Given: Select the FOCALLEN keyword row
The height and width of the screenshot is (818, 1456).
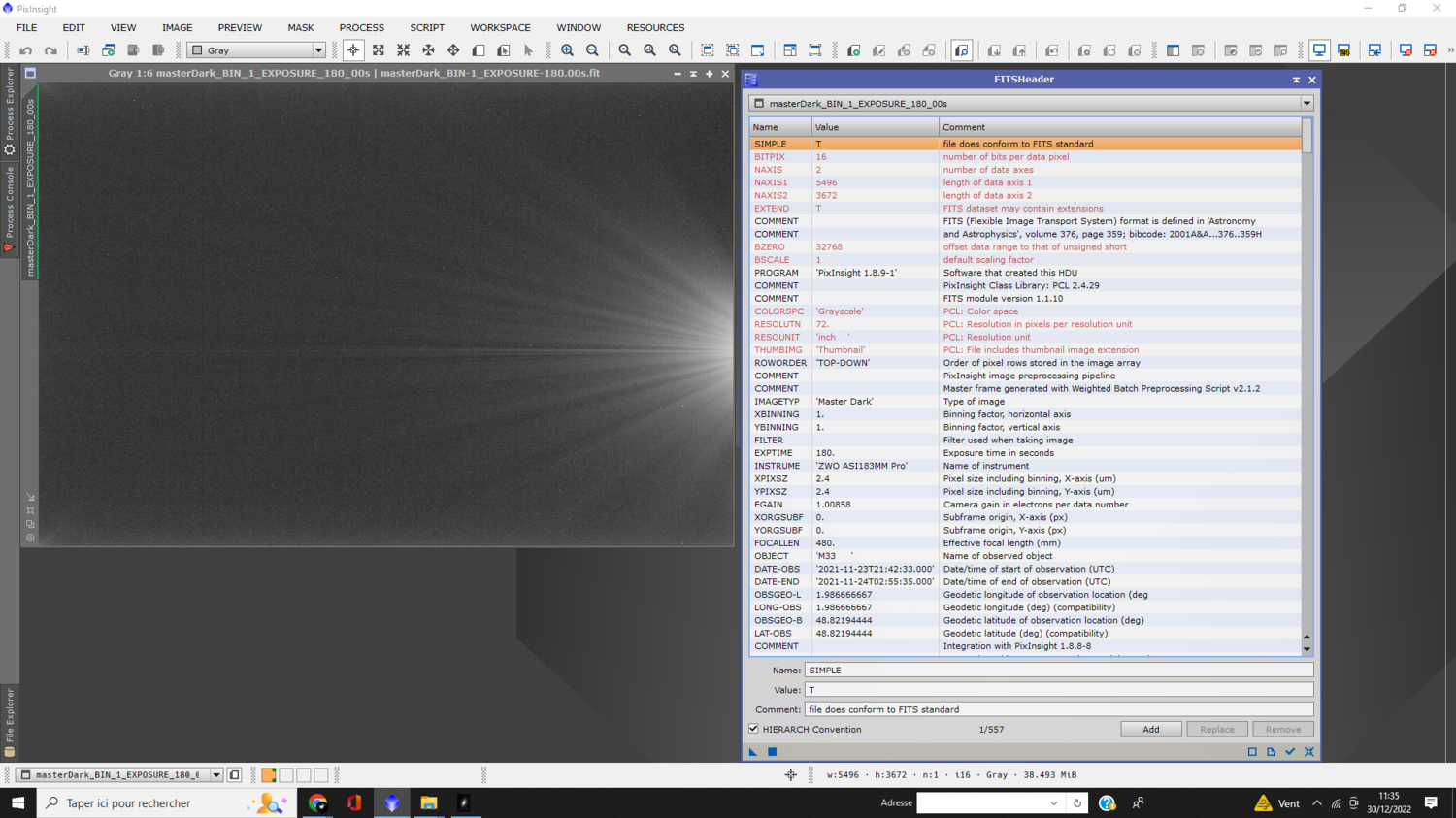Looking at the screenshot, I should click(1025, 543).
